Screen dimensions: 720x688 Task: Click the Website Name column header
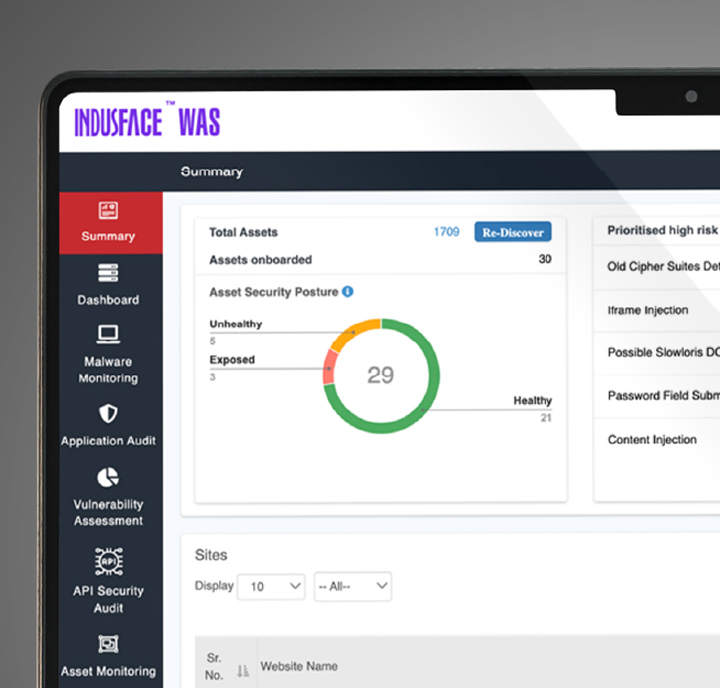tap(299, 666)
